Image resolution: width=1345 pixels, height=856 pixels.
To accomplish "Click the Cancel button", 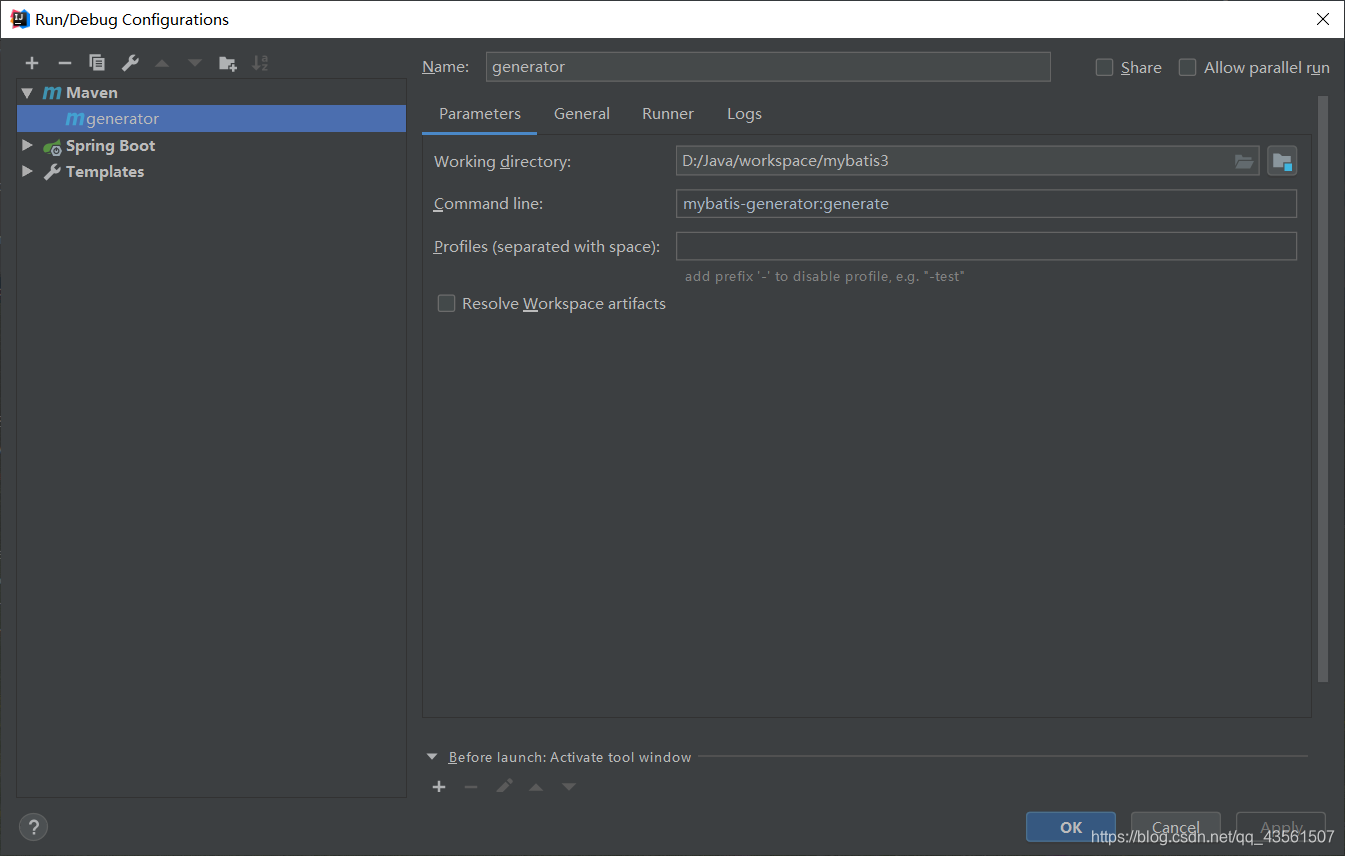I will 1176,827.
